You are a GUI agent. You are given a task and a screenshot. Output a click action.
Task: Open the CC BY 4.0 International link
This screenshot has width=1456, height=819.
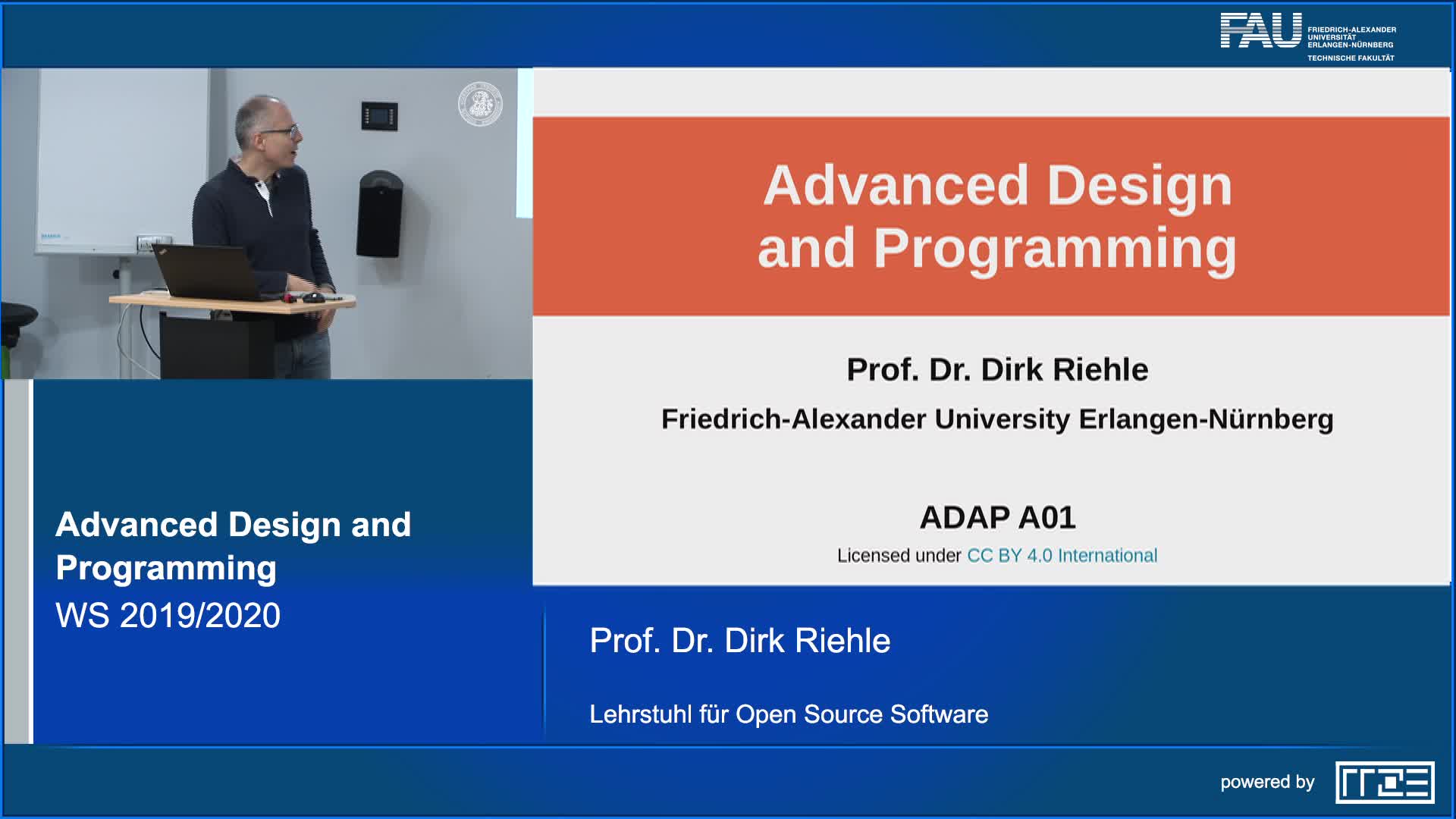pyautogui.click(x=1062, y=556)
